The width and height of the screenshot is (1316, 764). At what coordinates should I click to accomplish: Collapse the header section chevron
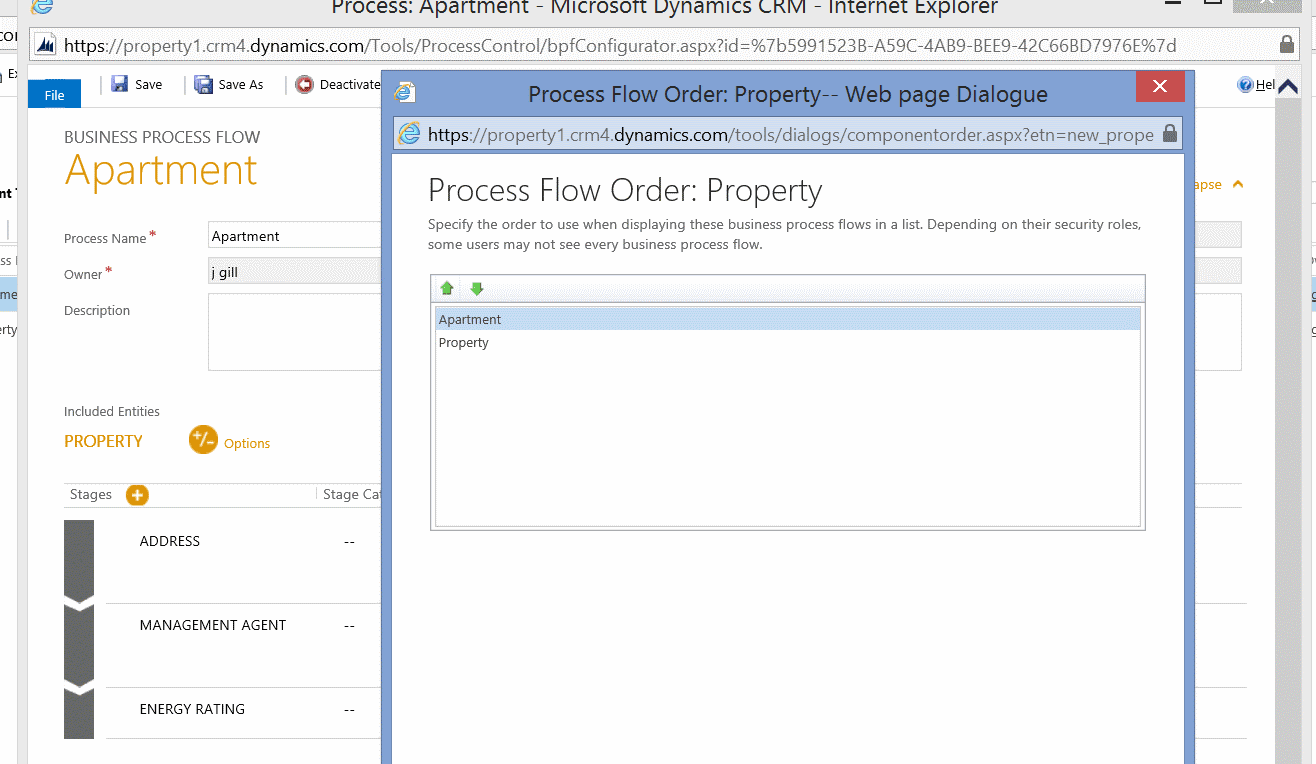pos(1238,185)
